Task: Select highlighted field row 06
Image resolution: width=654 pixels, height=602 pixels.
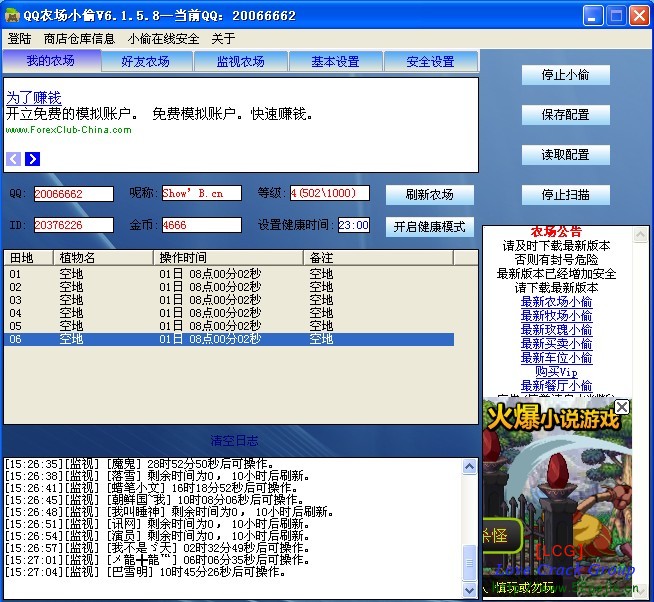Action: pos(229,339)
